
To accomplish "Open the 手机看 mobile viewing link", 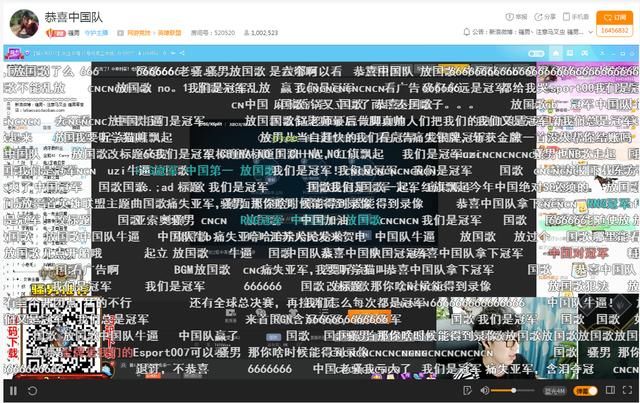I will tap(576, 17).
